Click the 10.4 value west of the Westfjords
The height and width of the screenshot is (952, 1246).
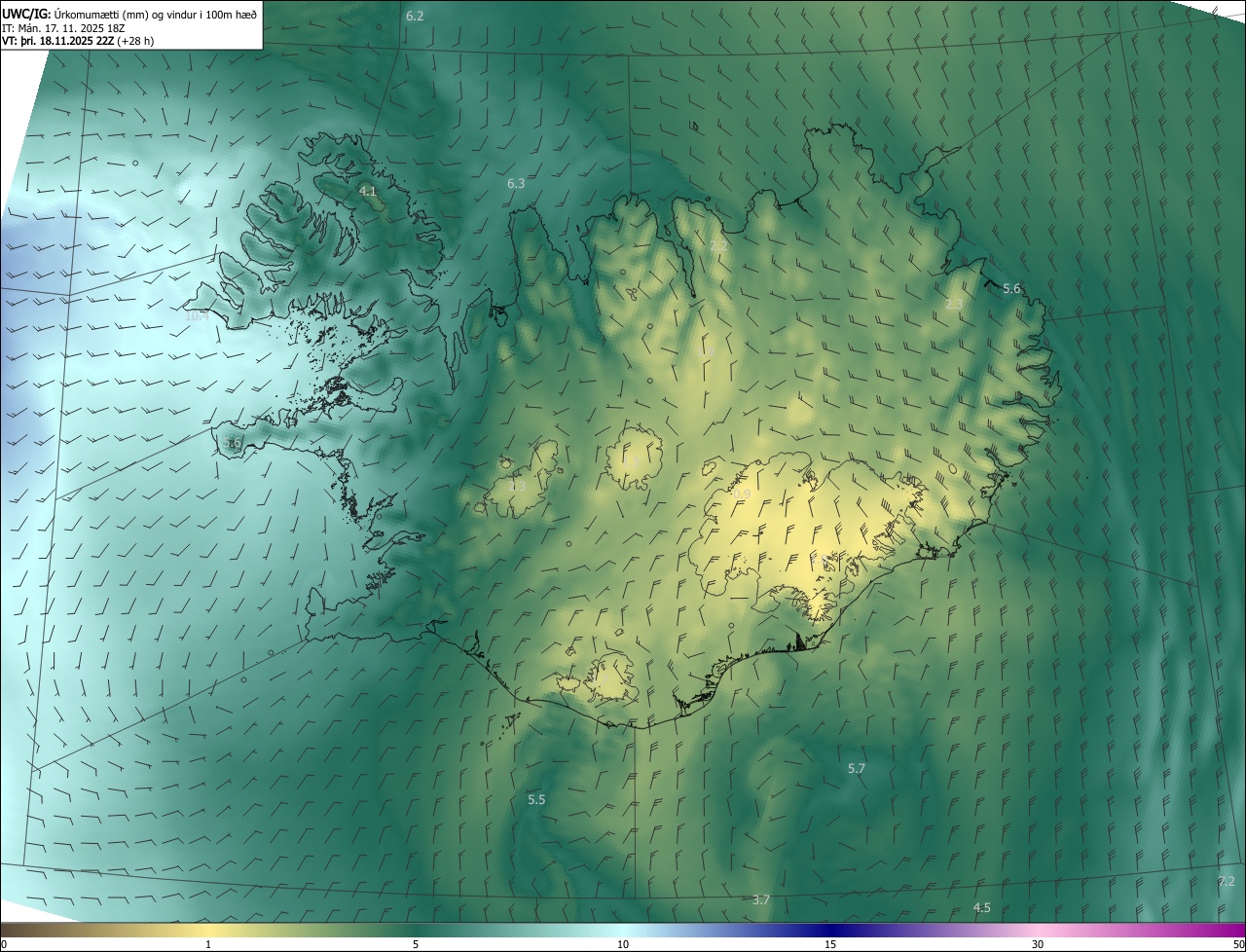pos(198,315)
